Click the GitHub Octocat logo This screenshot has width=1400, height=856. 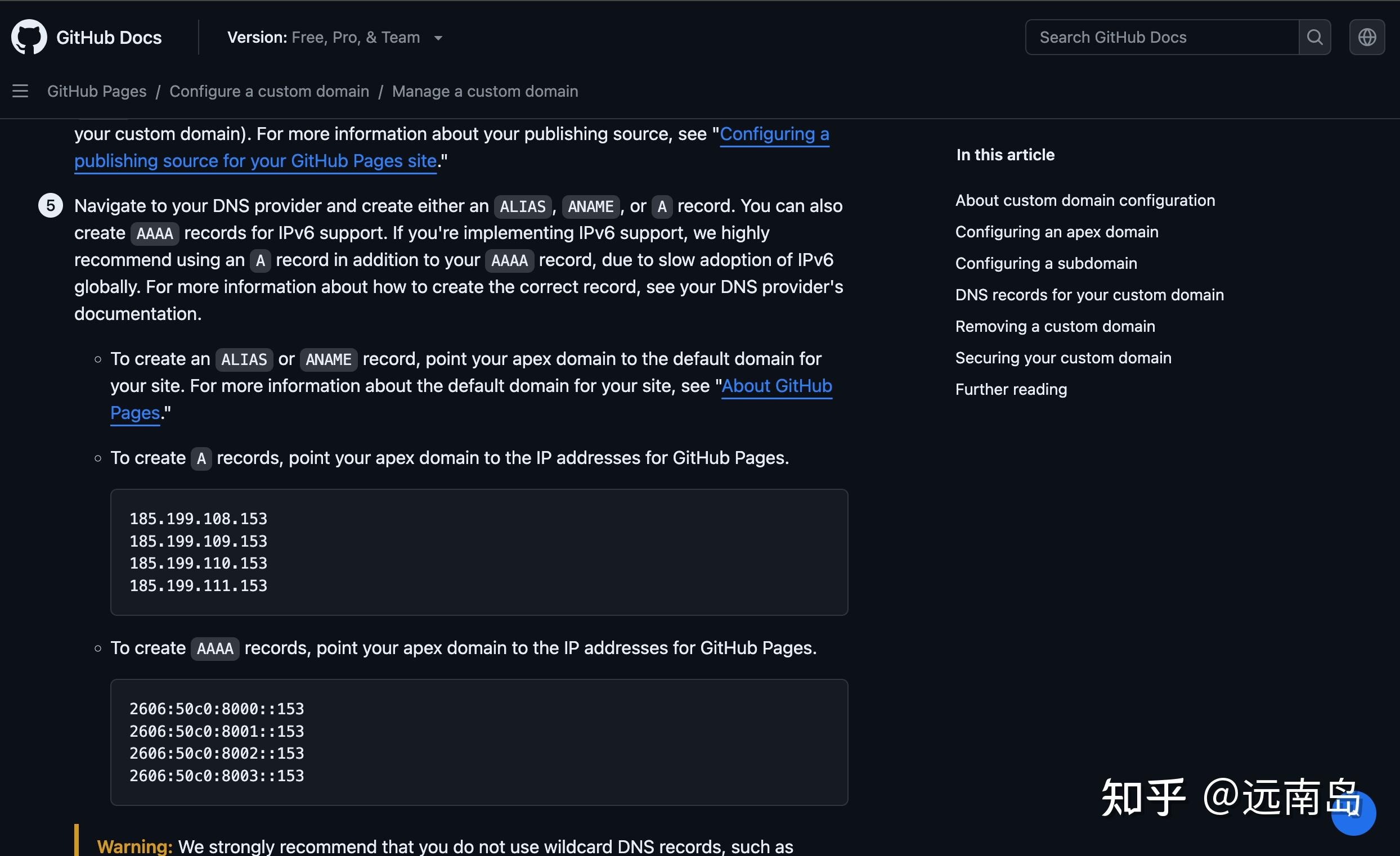click(x=29, y=37)
